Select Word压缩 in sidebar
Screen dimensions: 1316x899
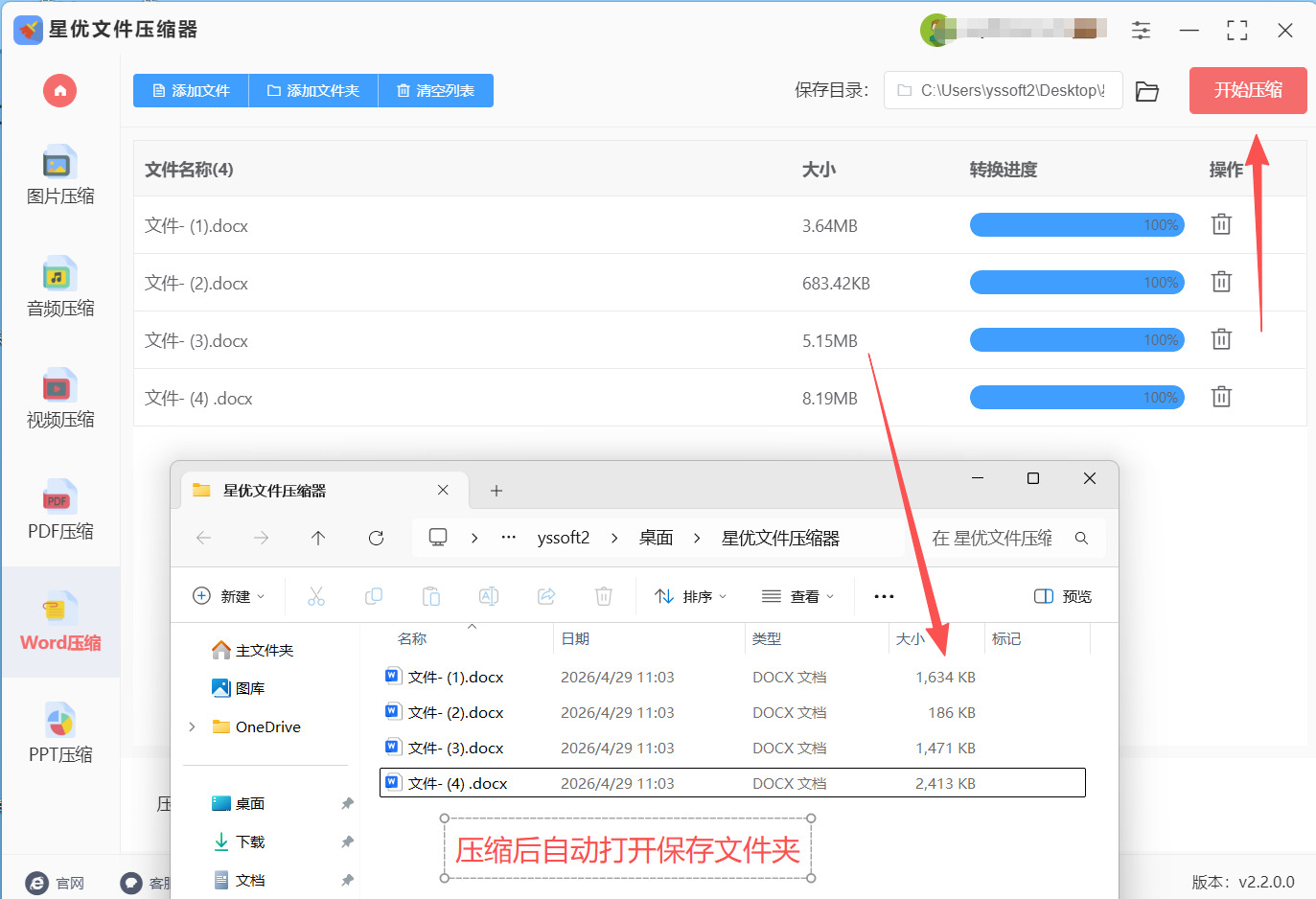[x=59, y=622]
